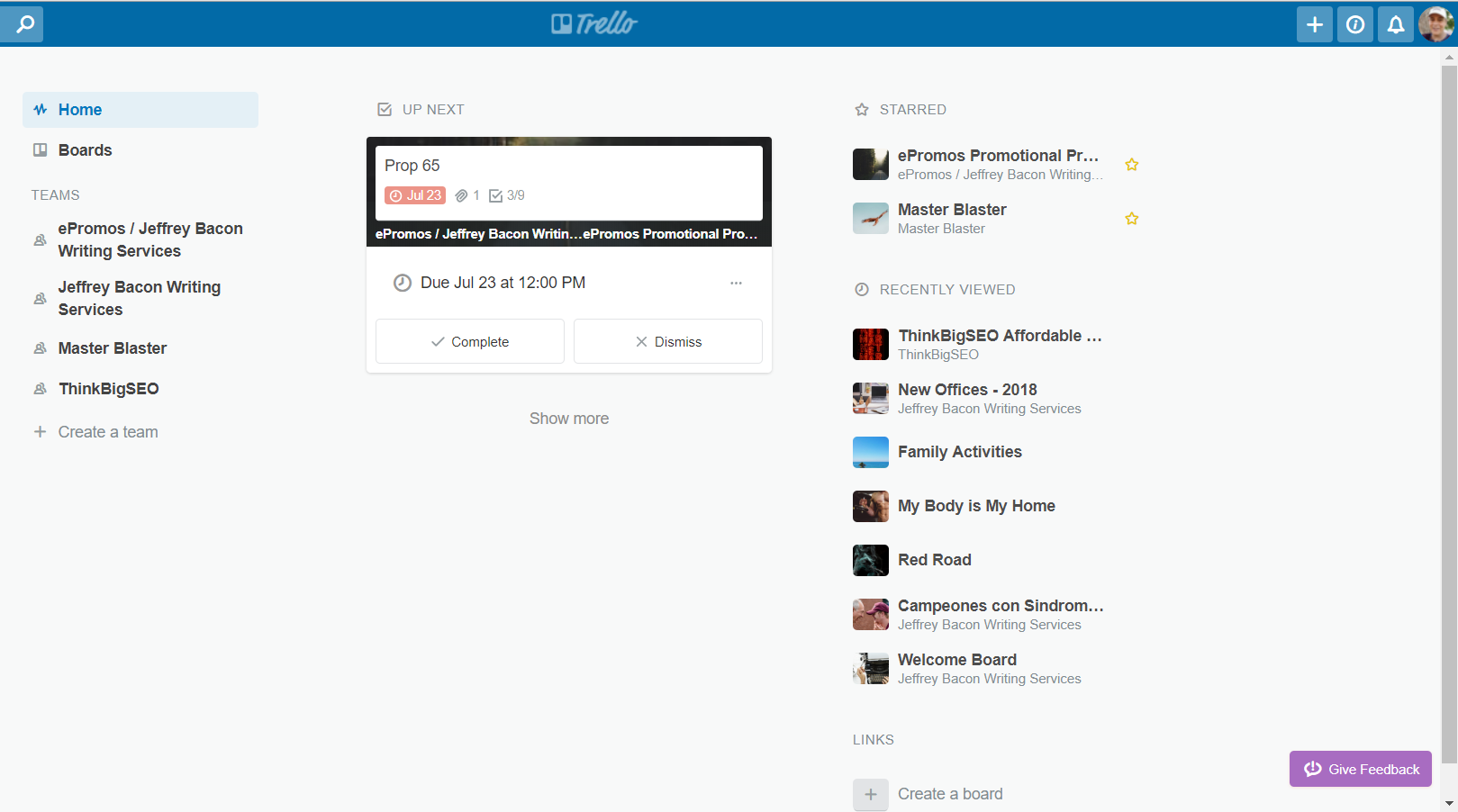
Task: Click the Give Feedback button
Action: click(x=1361, y=769)
